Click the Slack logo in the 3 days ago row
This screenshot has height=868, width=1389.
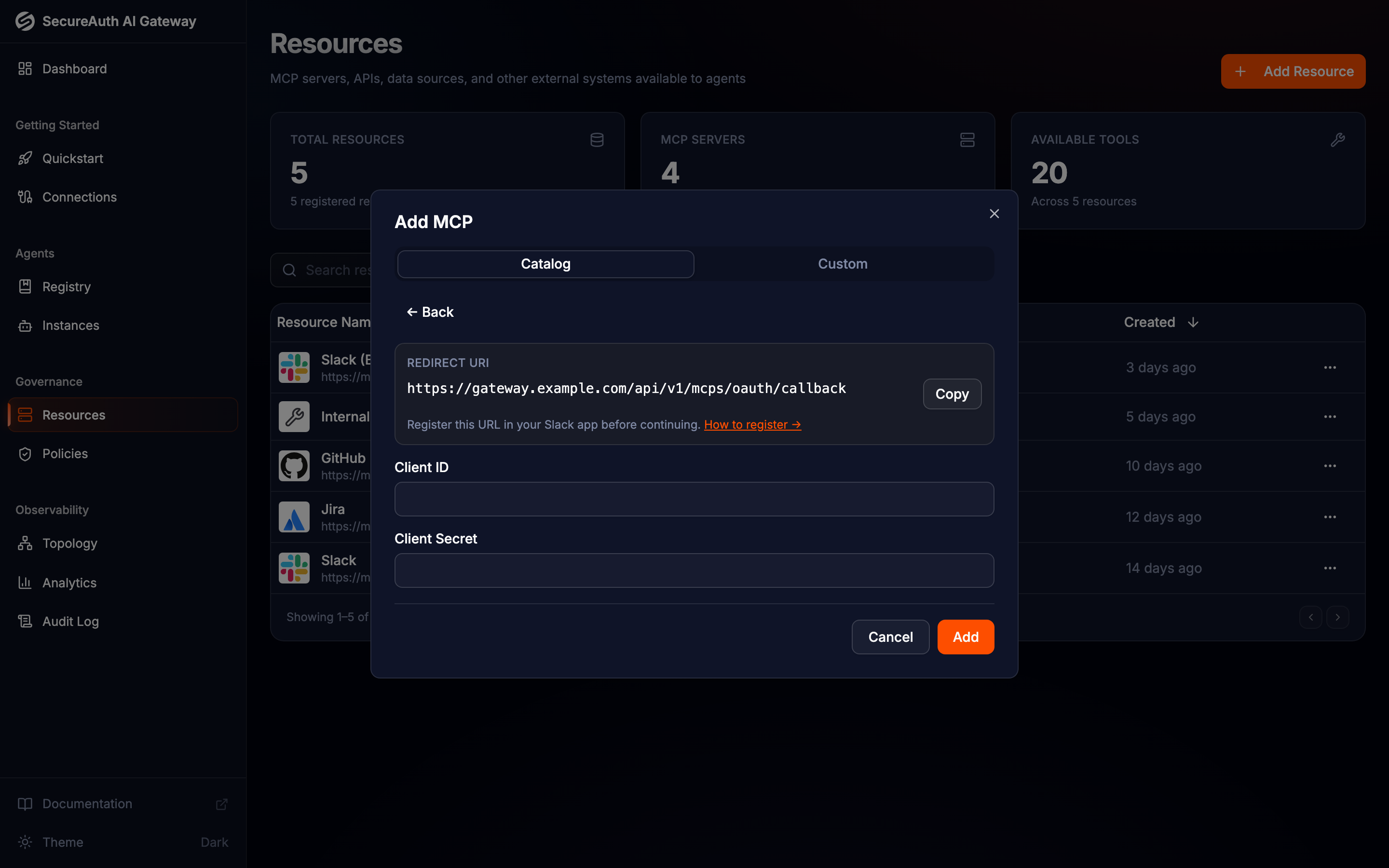(x=294, y=367)
